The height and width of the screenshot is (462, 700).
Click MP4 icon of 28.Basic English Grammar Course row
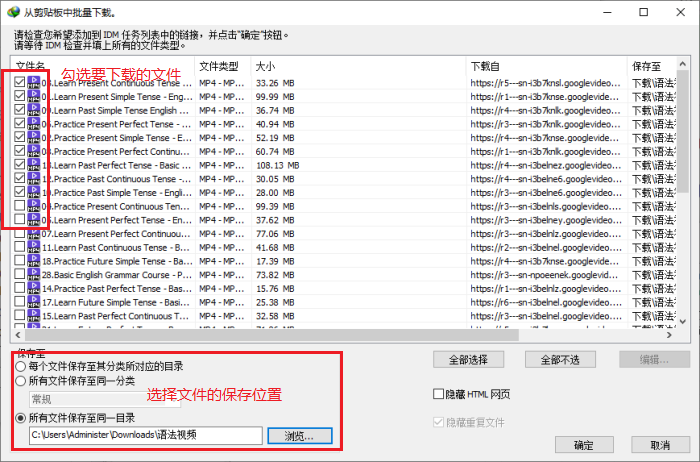point(33,275)
